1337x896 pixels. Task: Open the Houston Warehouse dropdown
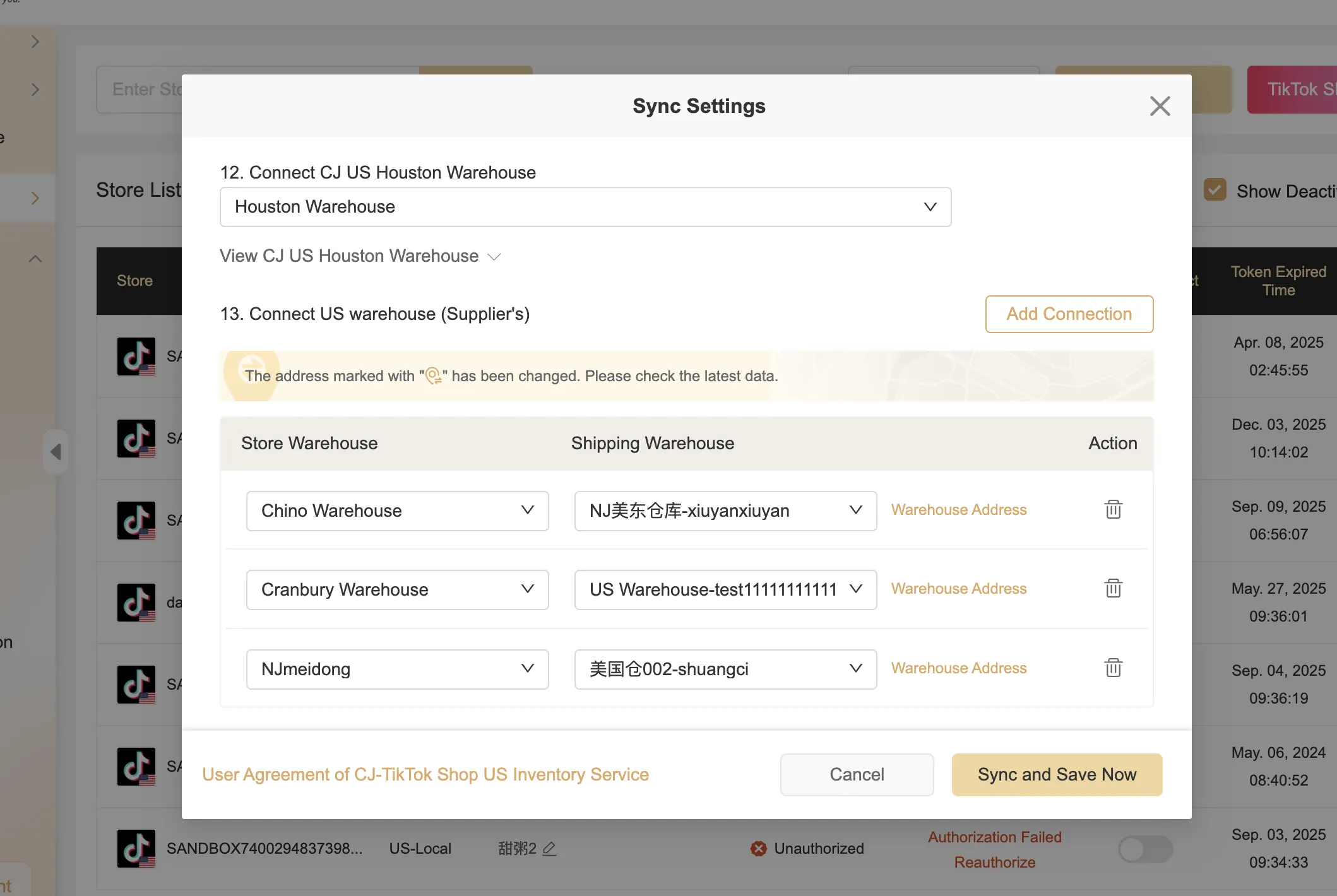(585, 207)
